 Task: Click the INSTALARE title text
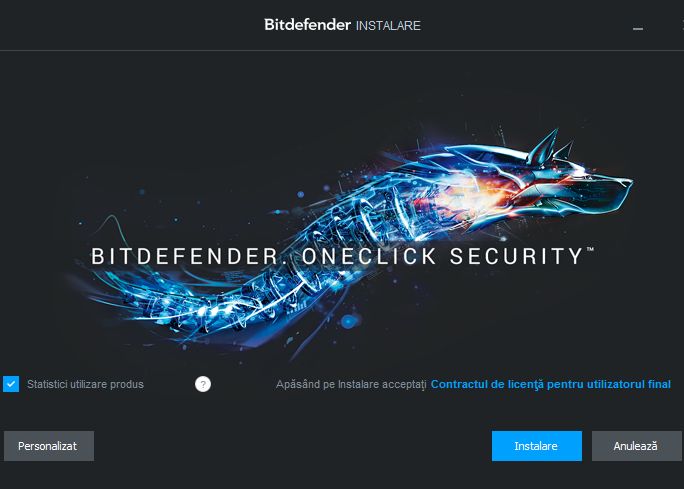tap(388, 26)
